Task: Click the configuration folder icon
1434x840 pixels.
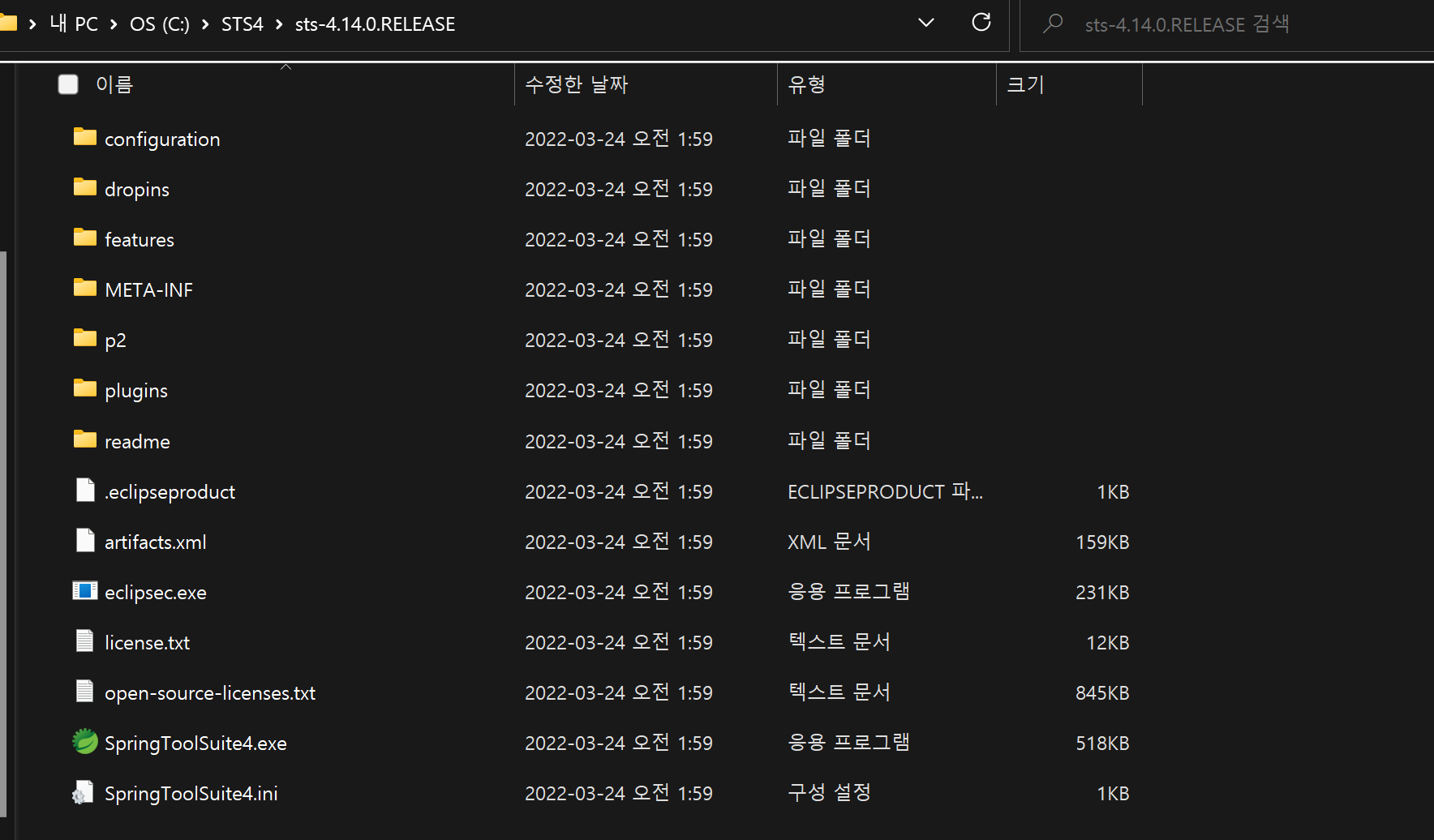Action: coord(84,137)
